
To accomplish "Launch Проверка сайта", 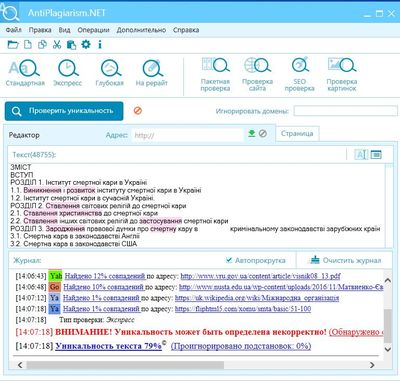I will click(257, 74).
